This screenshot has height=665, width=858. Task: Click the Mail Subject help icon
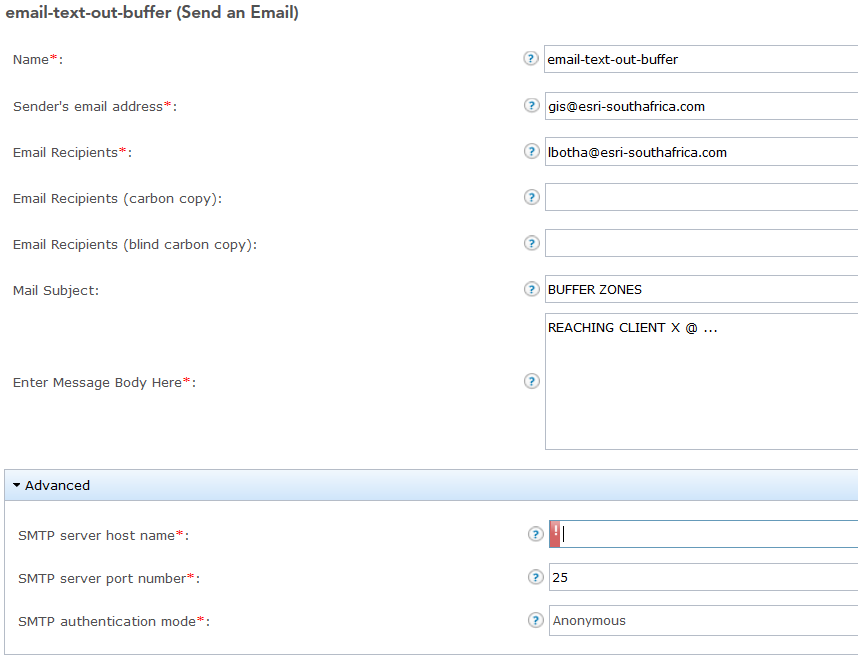coord(531,289)
